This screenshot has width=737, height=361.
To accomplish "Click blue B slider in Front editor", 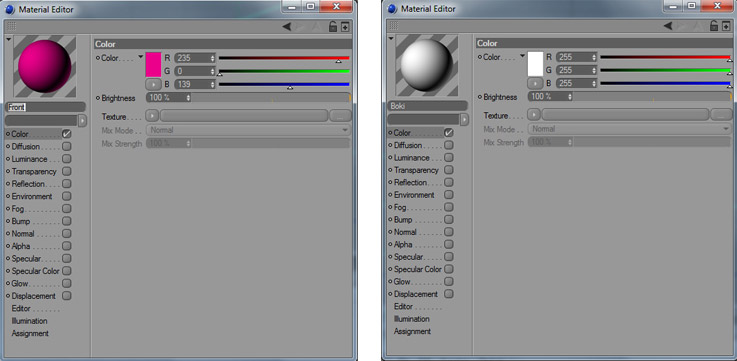I will pyautogui.click(x=284, y=85).
